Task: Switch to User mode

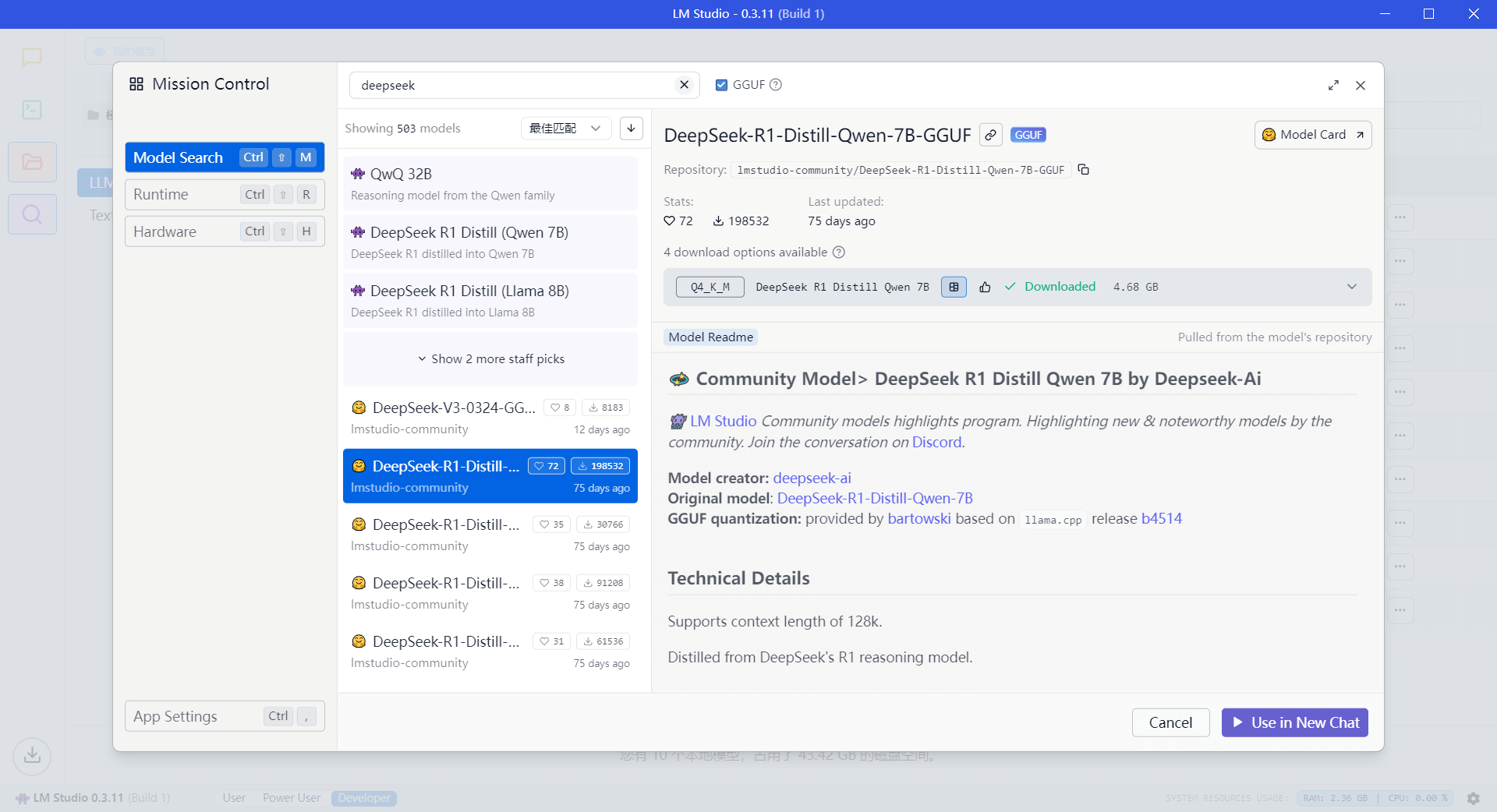Action: 234,798
